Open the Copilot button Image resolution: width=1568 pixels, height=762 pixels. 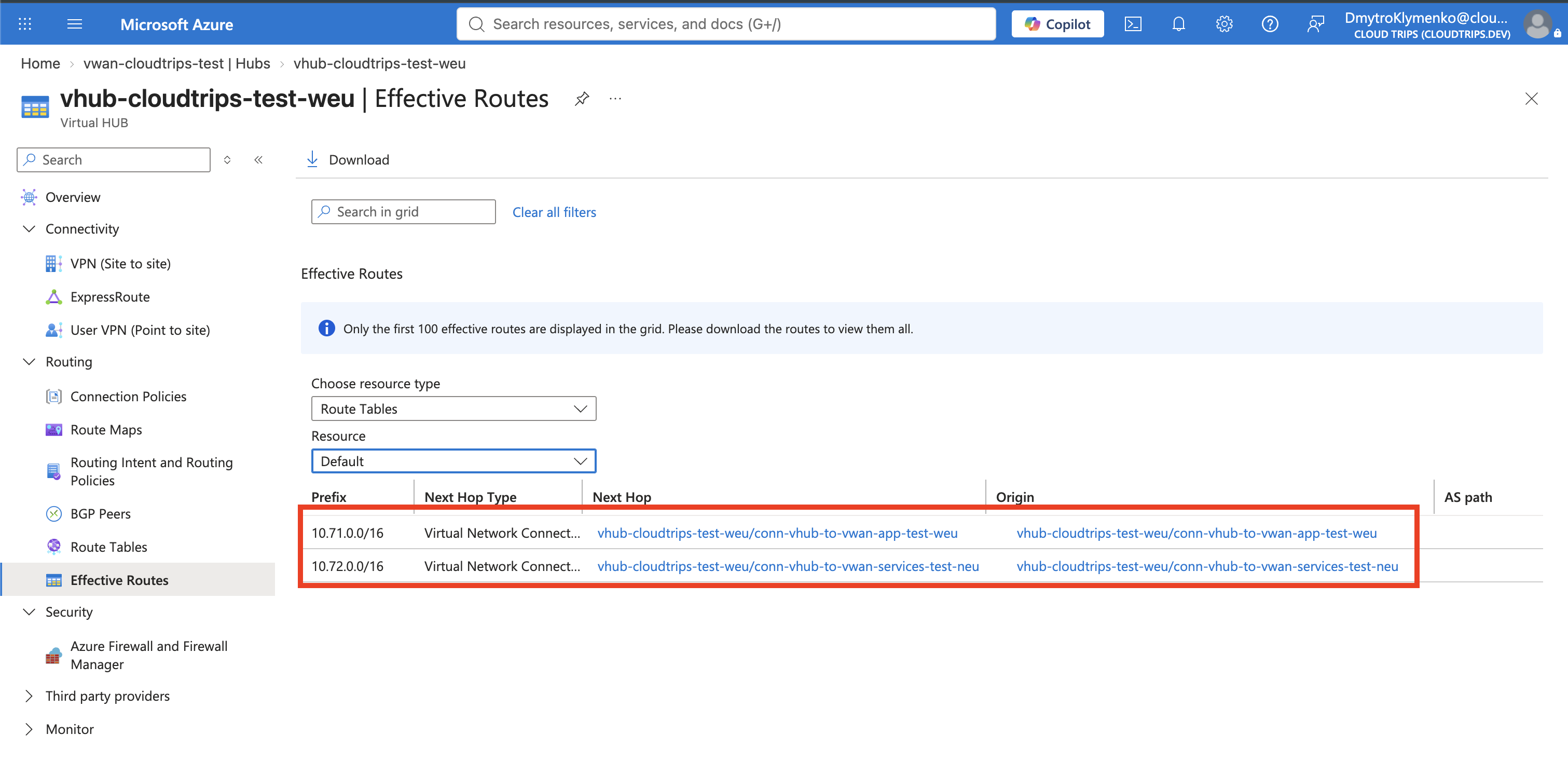tap(1058, 24)
